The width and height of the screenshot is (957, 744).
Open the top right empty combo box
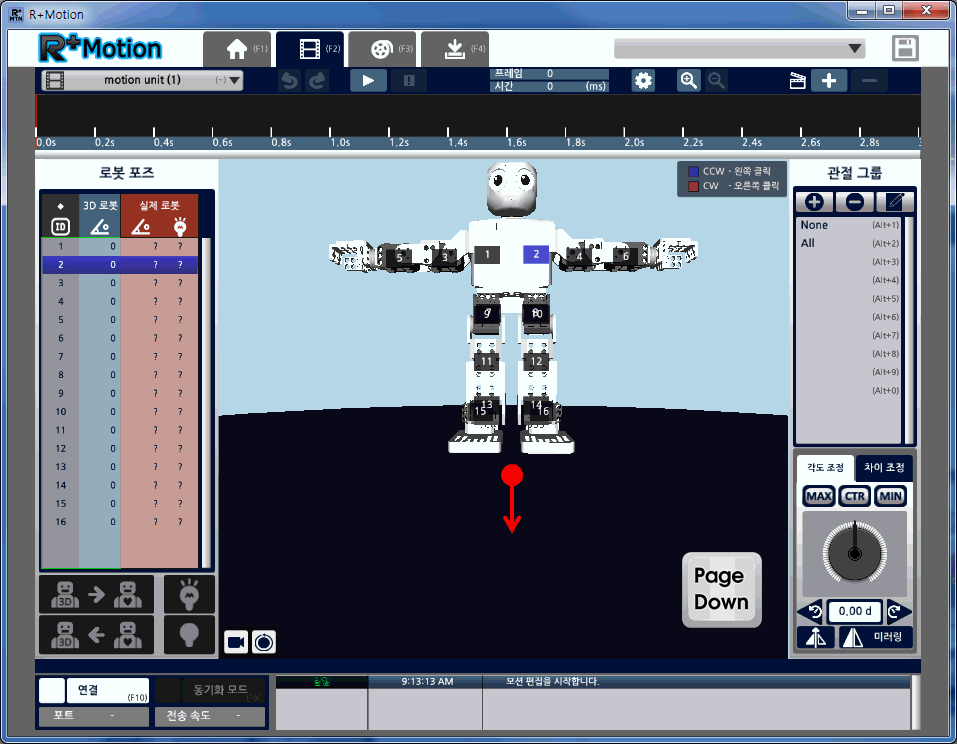click(x=739, y=49)
